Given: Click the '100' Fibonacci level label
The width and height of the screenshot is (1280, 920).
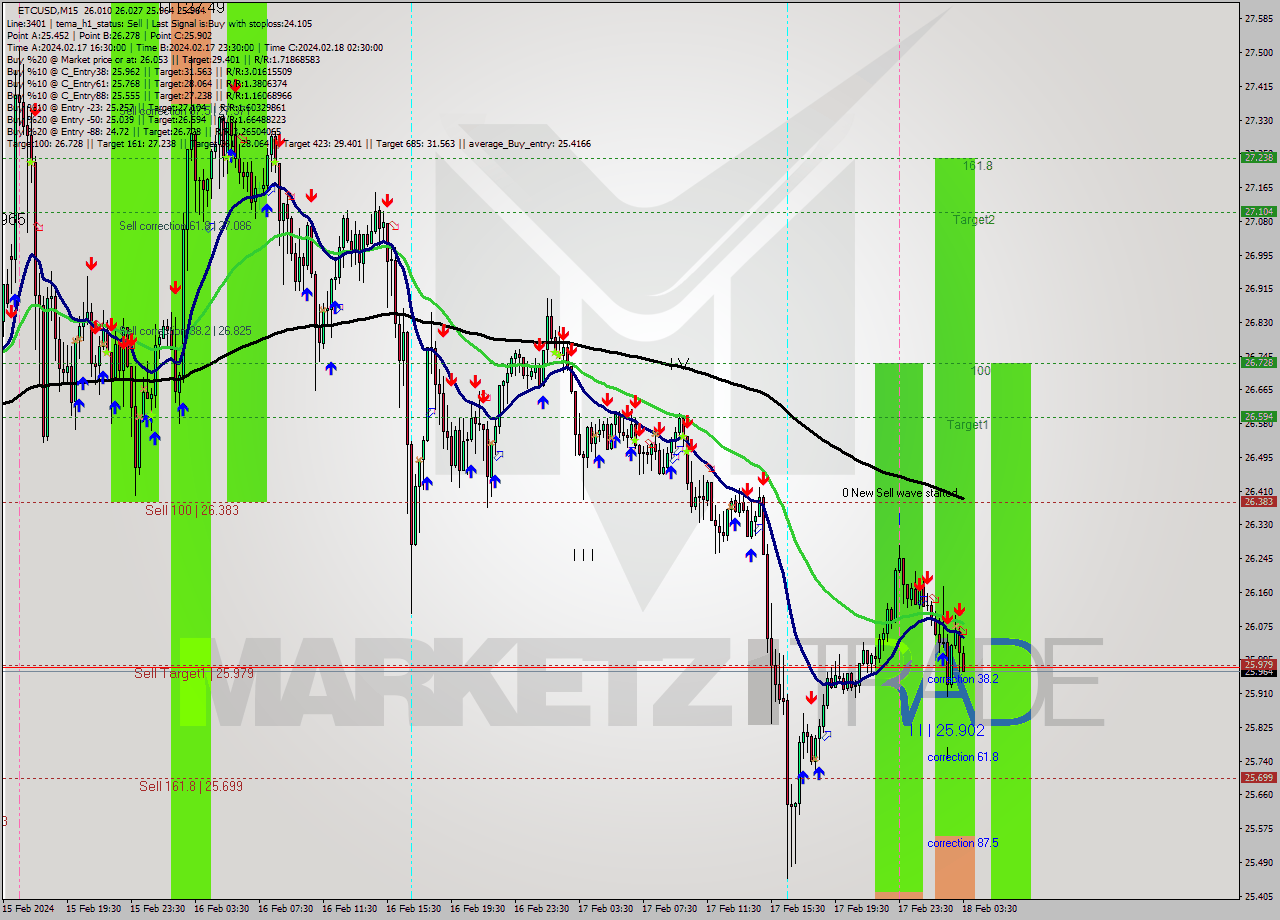Looking at the screenshot, I should tap(981, 371).
